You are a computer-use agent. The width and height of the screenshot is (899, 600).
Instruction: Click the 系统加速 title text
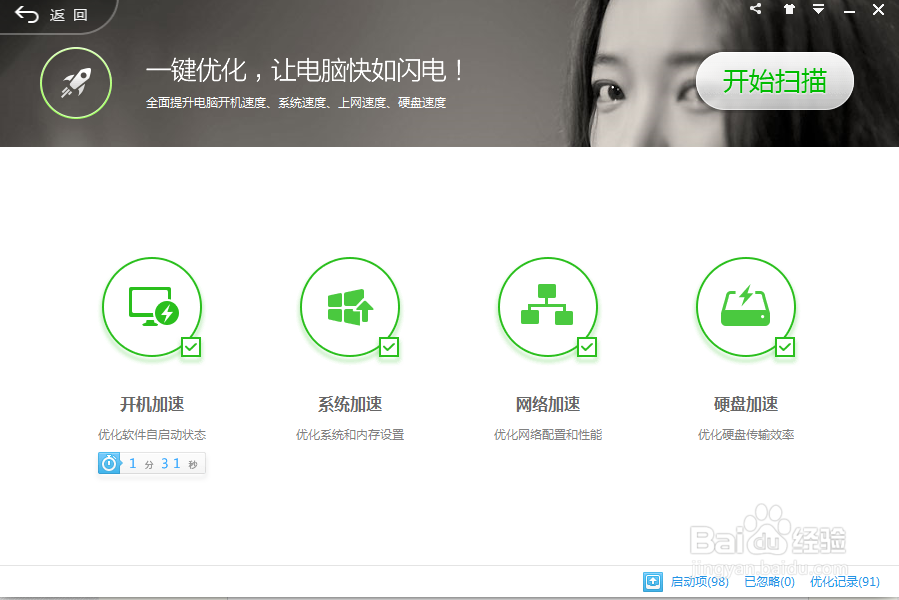(x=350, y=404)
